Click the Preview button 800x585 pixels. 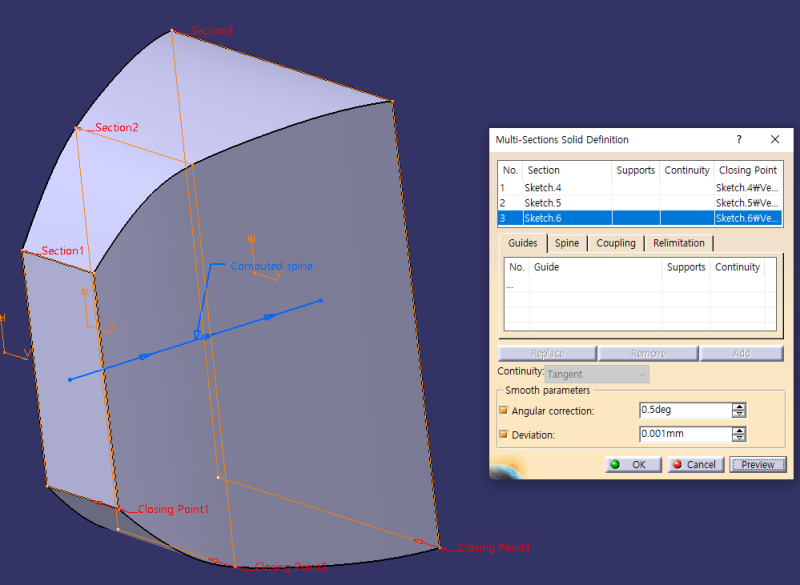758,464
